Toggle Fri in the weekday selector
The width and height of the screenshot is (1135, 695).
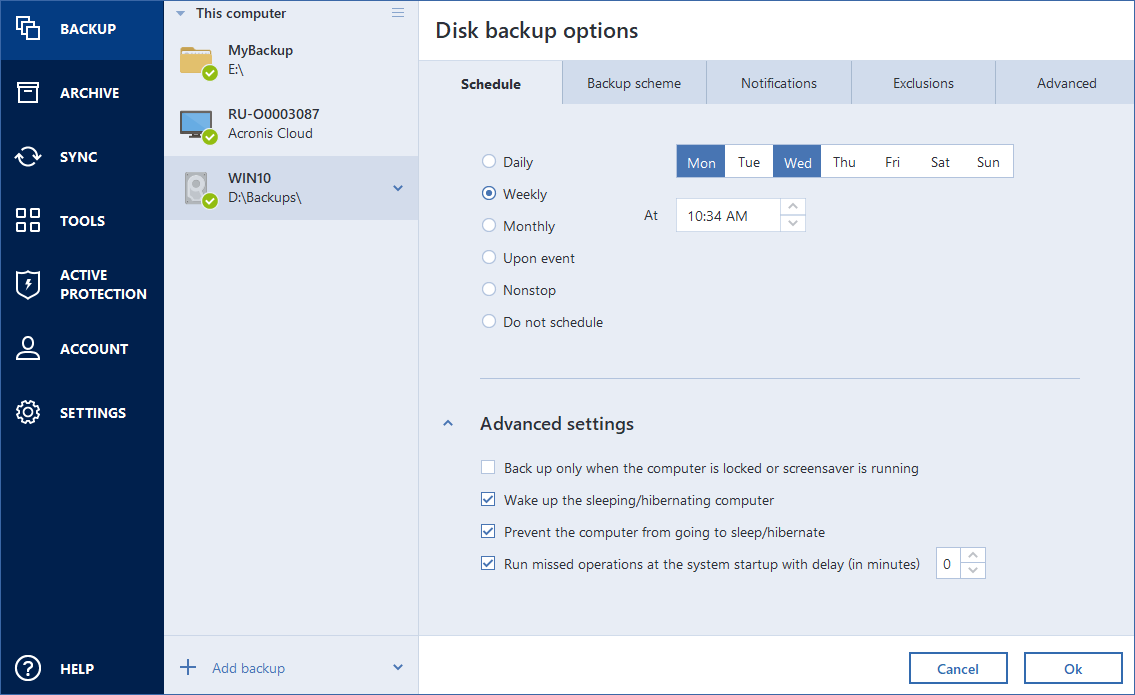[892, 162]
